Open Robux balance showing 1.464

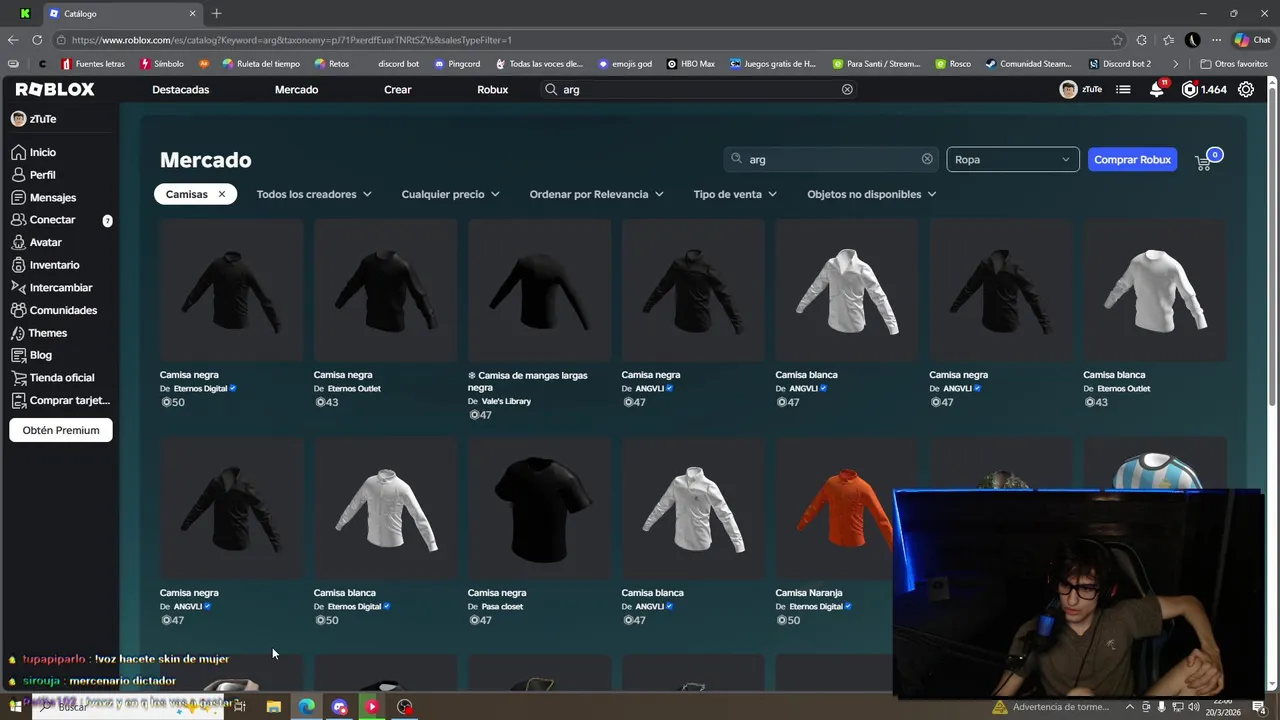click(x=1204, y=89)
